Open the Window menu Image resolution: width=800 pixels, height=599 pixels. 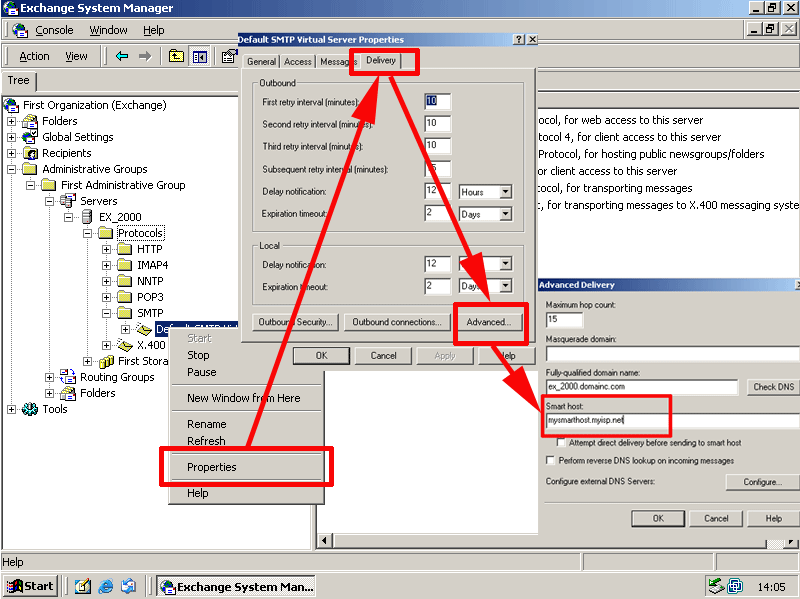pyautogui.click(x=108, y=30)
